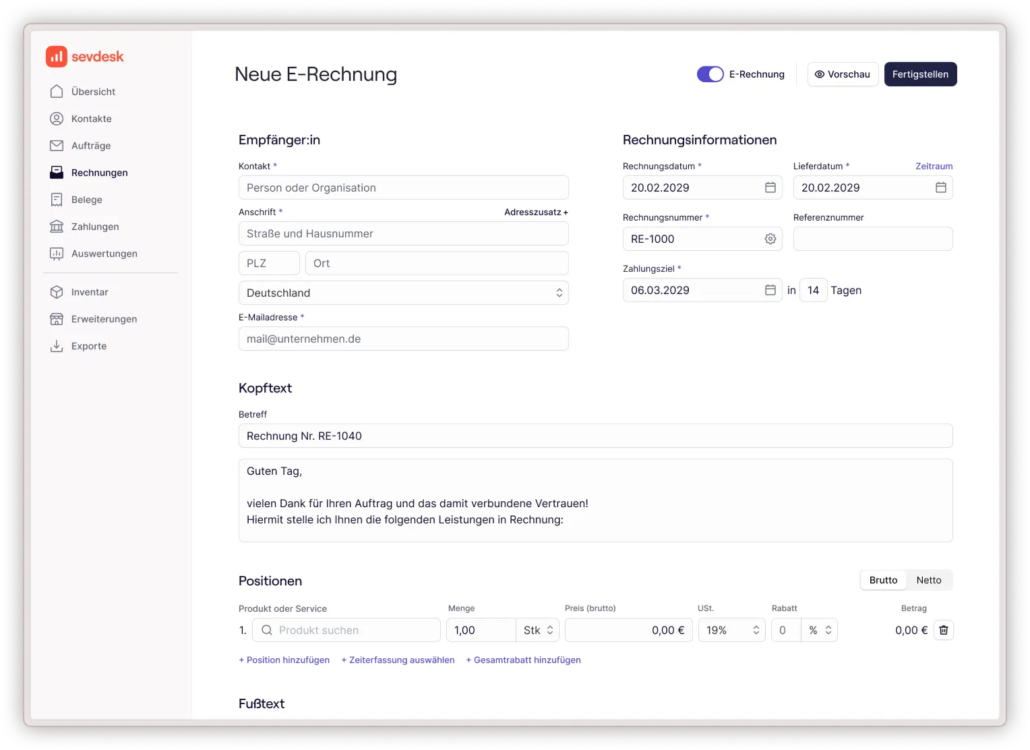
Task: Open the Deutschland country dropdown
Action: (403, 292)
